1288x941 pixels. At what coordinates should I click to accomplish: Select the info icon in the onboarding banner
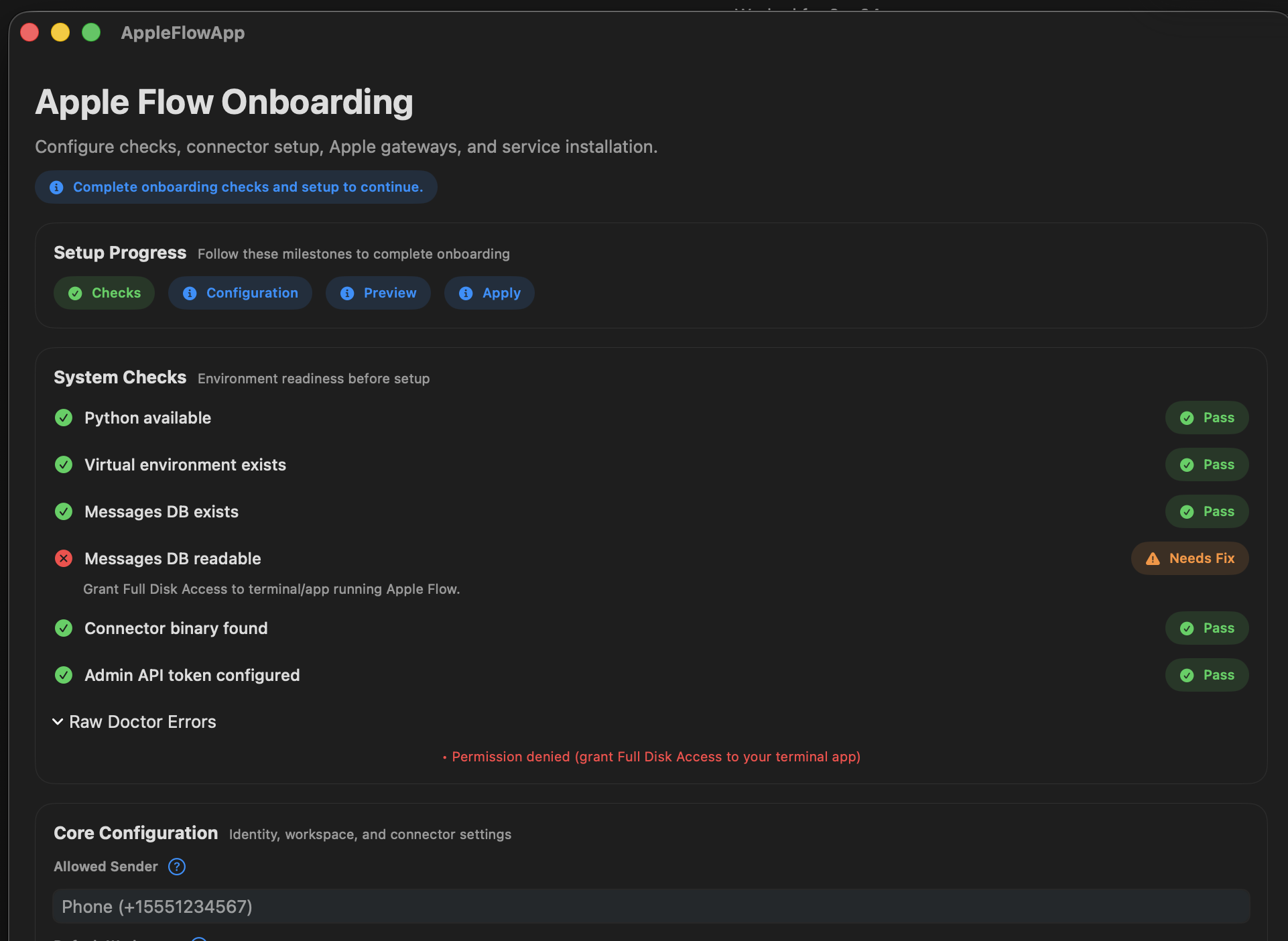pyautogui.click(x=56, y=187)
